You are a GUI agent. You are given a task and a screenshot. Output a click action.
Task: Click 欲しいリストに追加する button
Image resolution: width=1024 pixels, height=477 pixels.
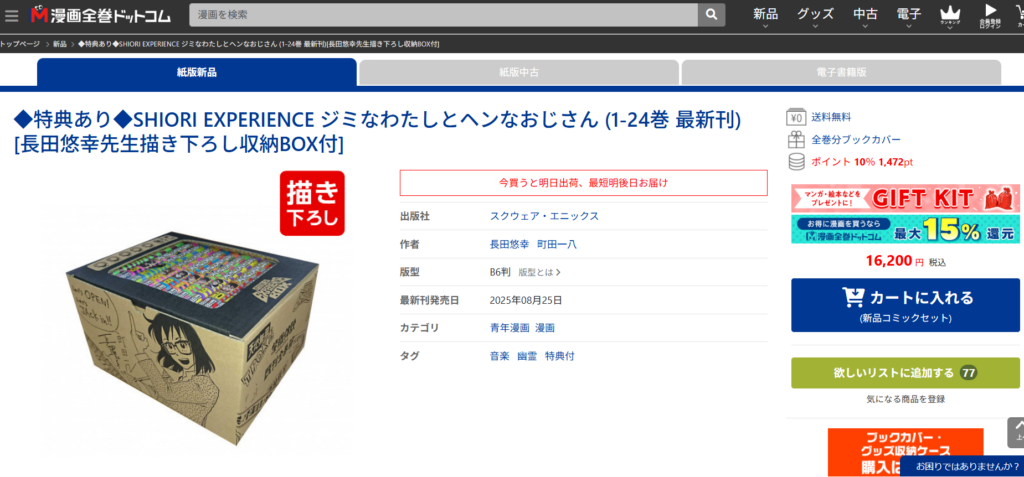[x=905, y=373]
